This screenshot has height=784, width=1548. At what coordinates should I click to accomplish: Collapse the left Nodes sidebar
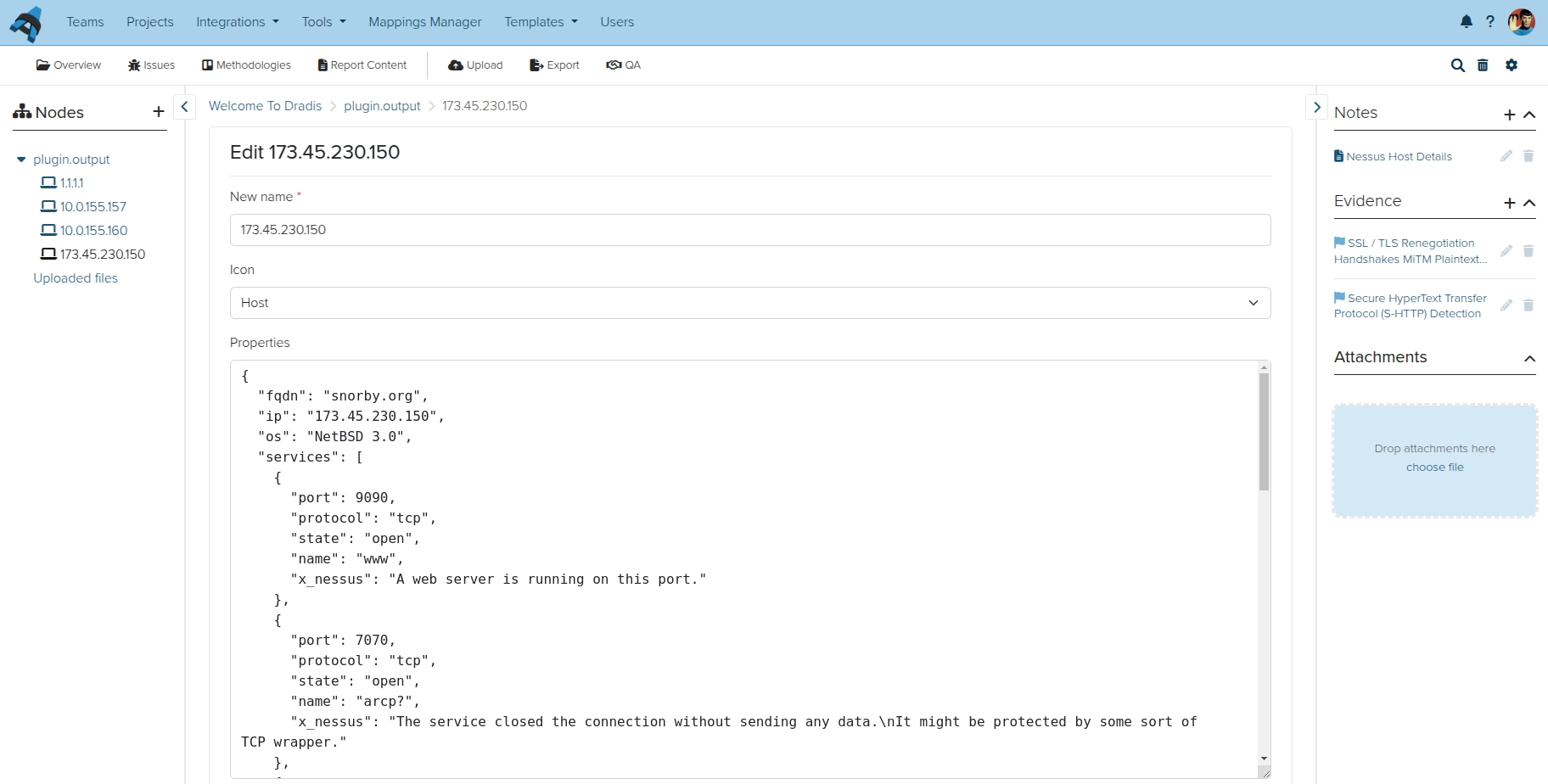point(184,107)
